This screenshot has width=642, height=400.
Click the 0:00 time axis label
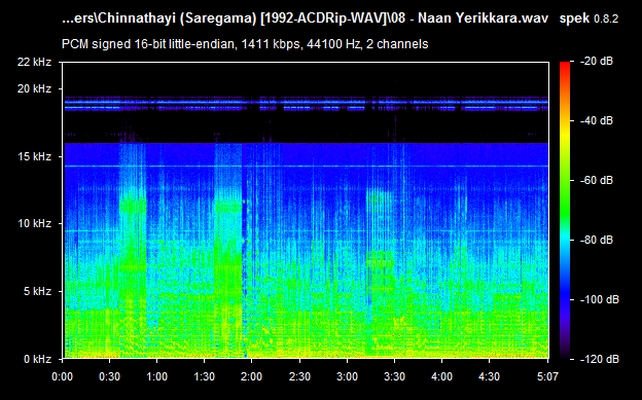pos(62,376)
